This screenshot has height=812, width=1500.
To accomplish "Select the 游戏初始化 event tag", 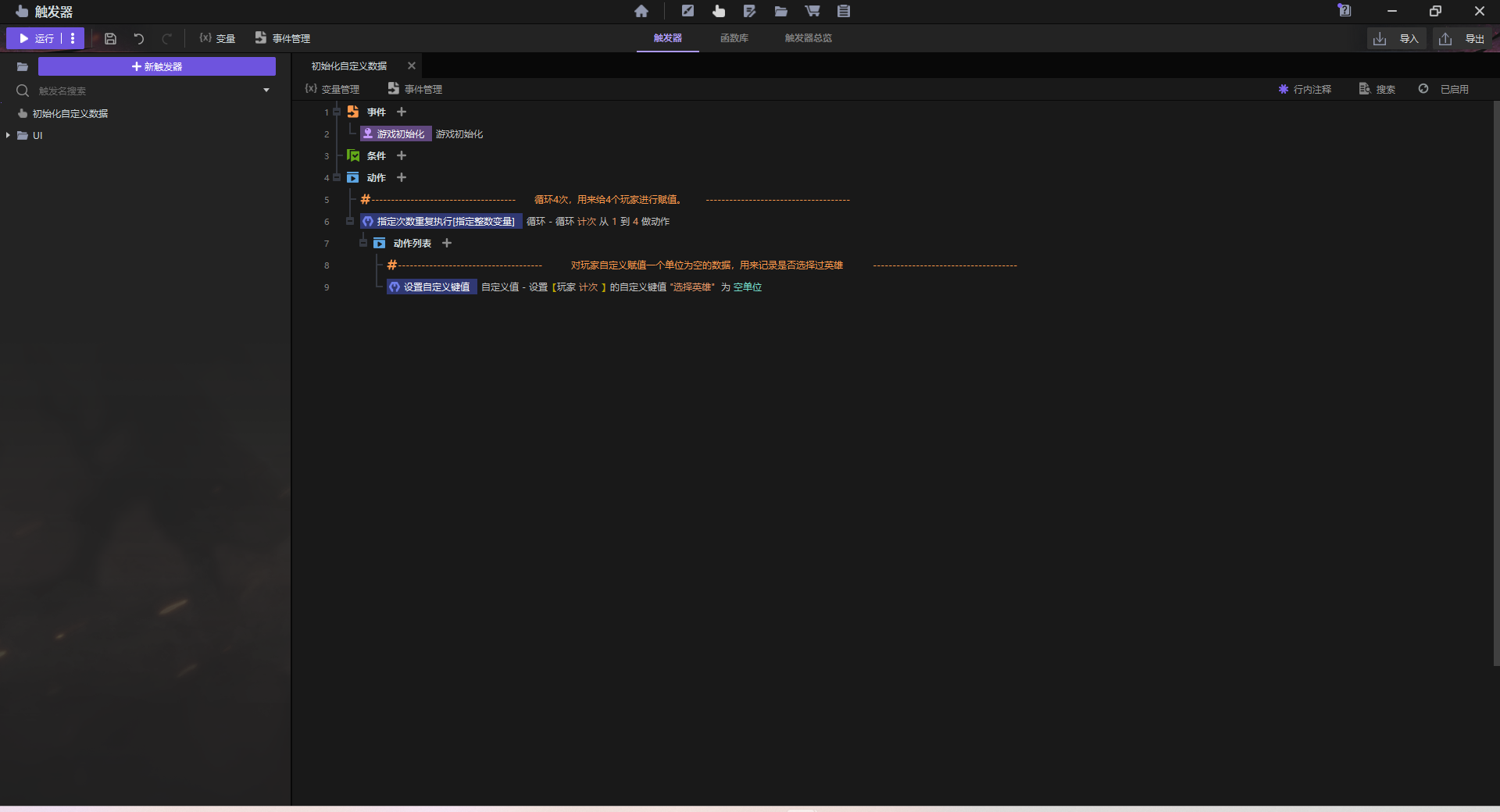I will click(395, 134).
